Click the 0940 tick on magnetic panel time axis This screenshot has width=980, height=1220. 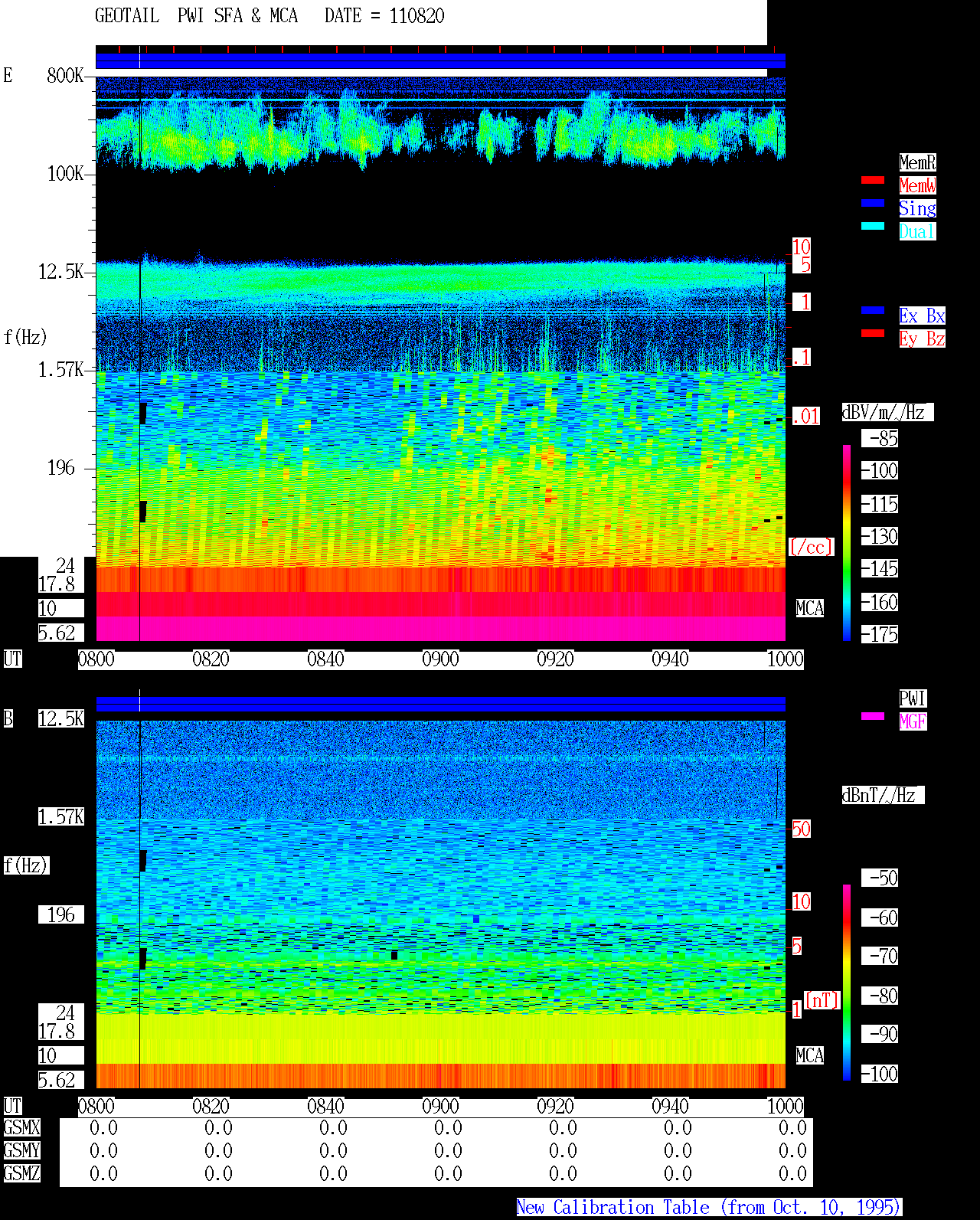tap(670, 1107)
